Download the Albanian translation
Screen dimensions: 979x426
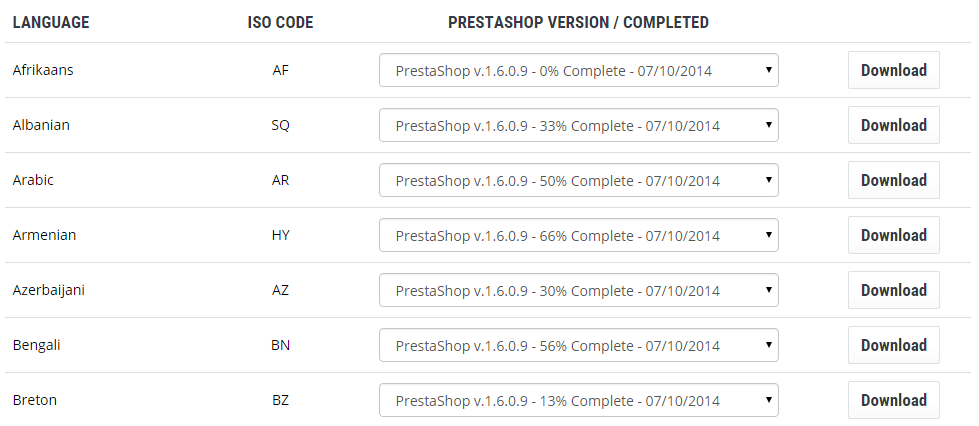pos(893,125)
